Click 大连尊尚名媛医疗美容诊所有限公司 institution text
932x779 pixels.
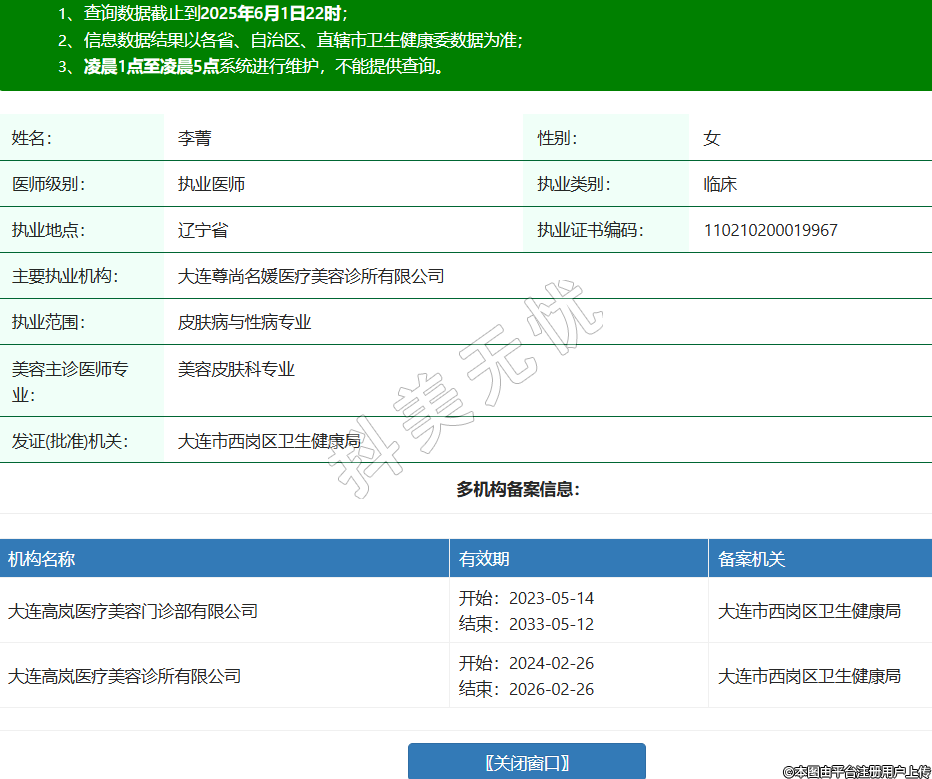[x=311, y=276]
